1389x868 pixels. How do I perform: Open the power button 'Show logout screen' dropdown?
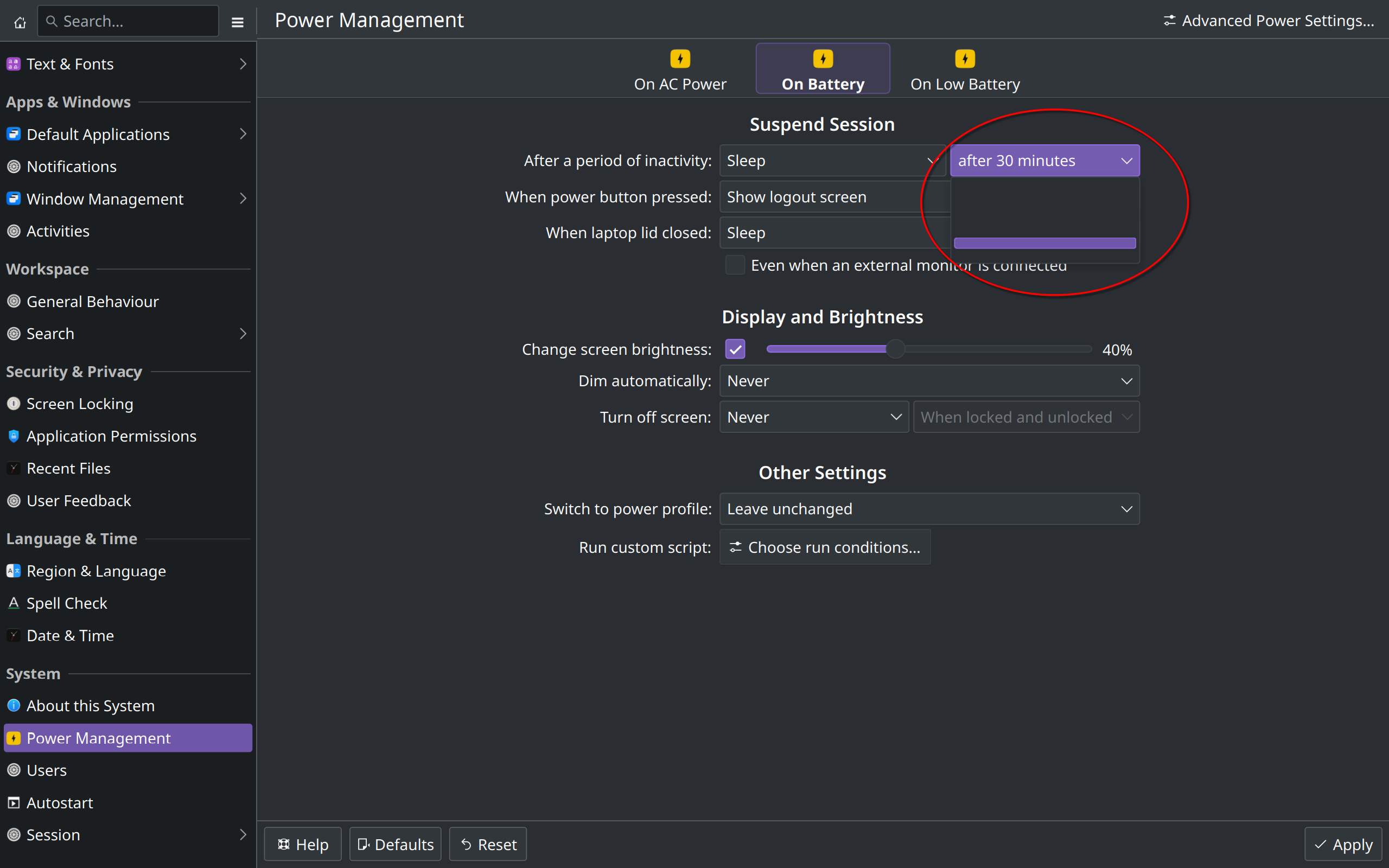835,197
